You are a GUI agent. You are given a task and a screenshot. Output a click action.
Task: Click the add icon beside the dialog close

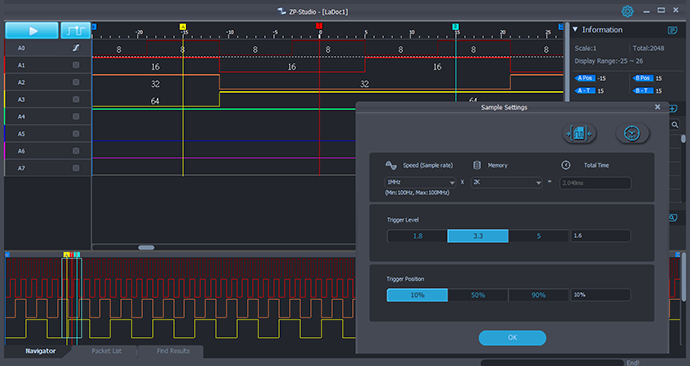[x=672, y=108]
